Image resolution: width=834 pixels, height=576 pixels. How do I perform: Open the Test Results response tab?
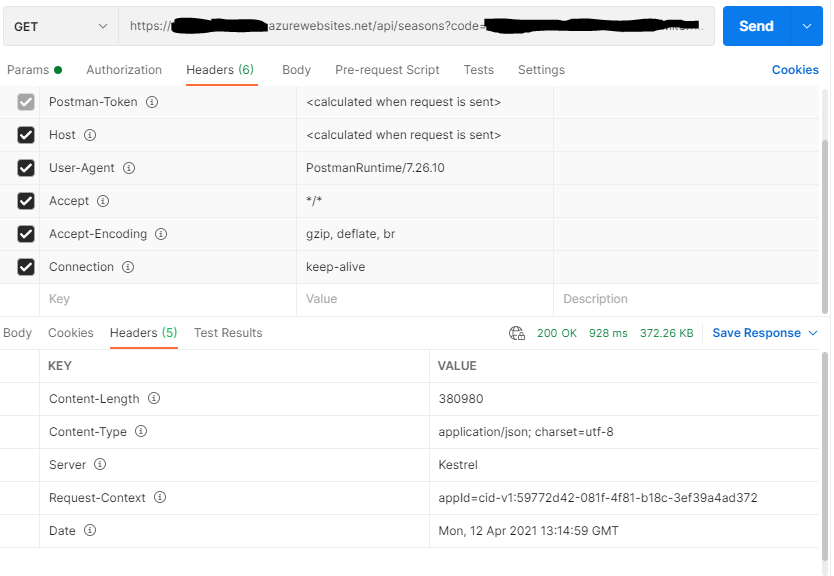228,333
